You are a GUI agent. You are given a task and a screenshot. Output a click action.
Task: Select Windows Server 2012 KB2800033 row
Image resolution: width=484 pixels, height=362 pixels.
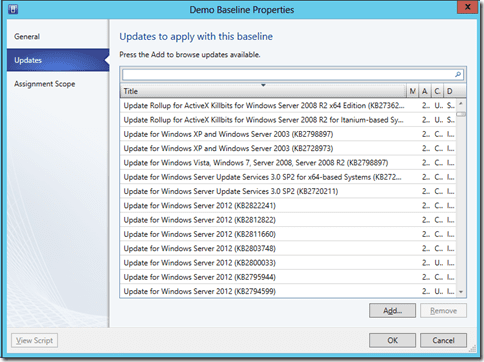pos(288,263)
